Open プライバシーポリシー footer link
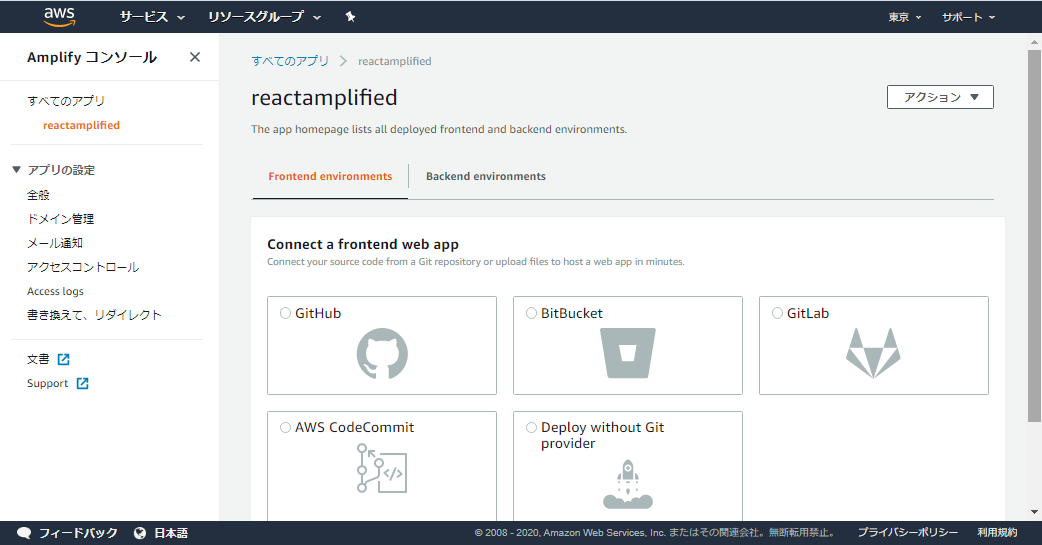The image size is (1042, 545). click(908, 532)
